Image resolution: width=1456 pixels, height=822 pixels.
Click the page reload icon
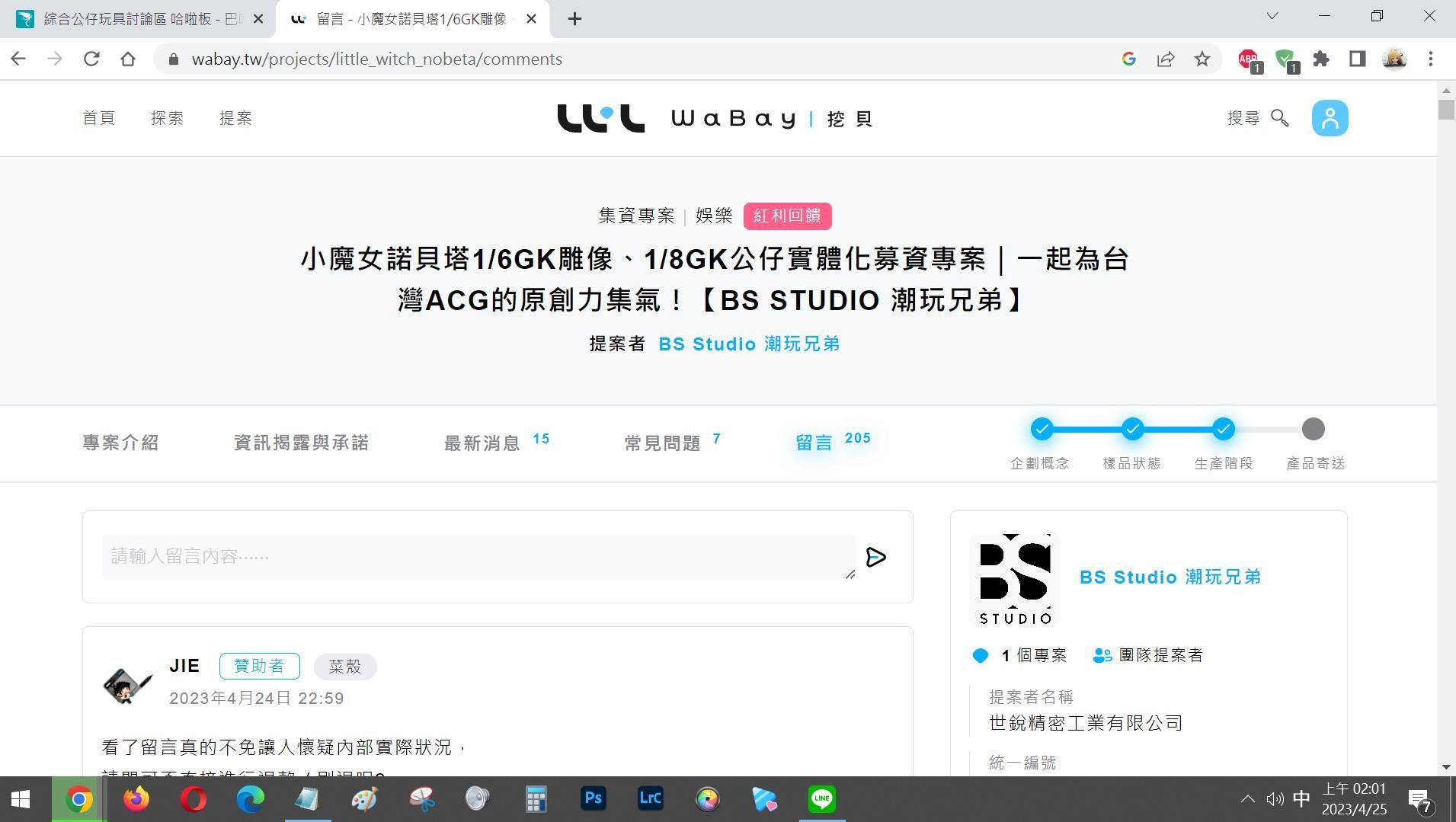[91, 59]
